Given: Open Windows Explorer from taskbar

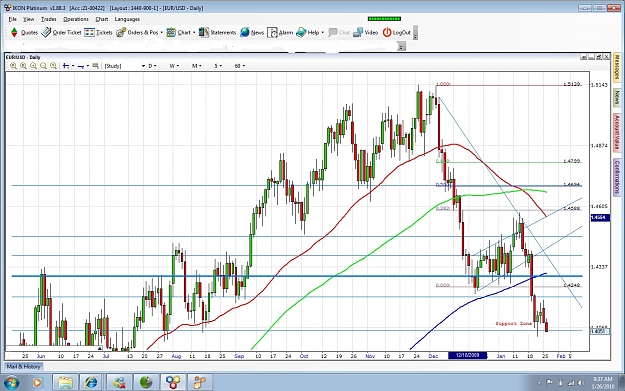Looking at the screenshot, I should coord(65,383).
